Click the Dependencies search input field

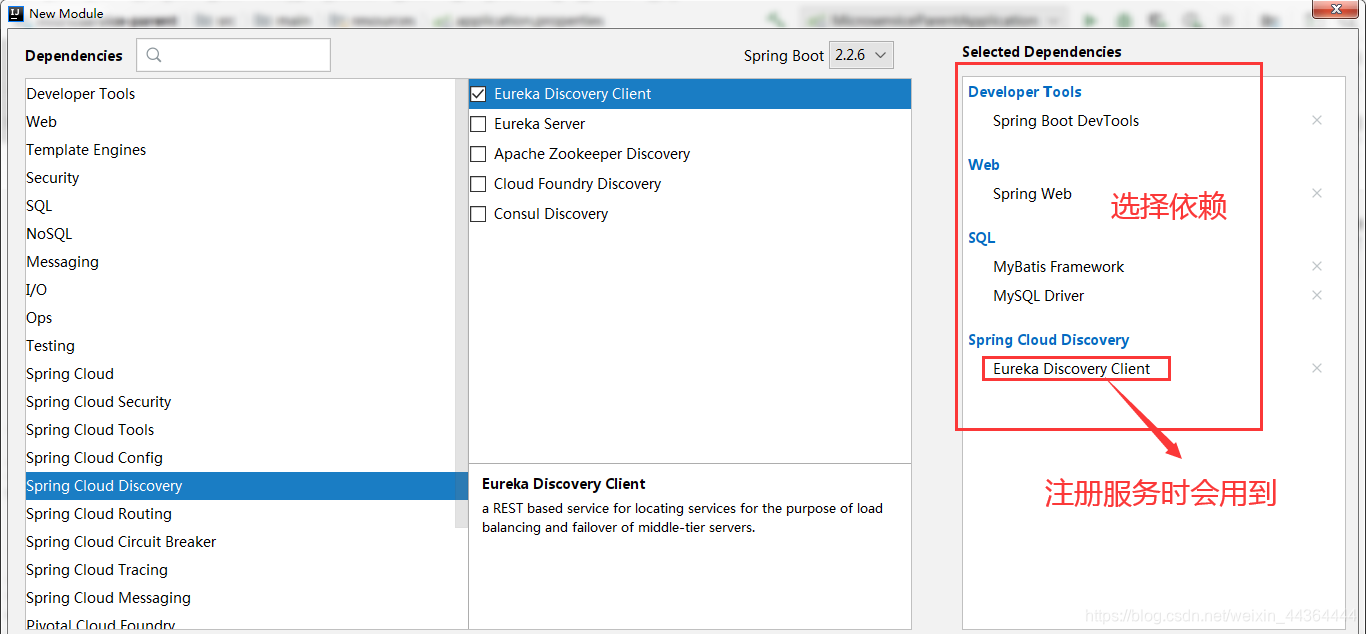pyautogui.click(x=233, y=55)
